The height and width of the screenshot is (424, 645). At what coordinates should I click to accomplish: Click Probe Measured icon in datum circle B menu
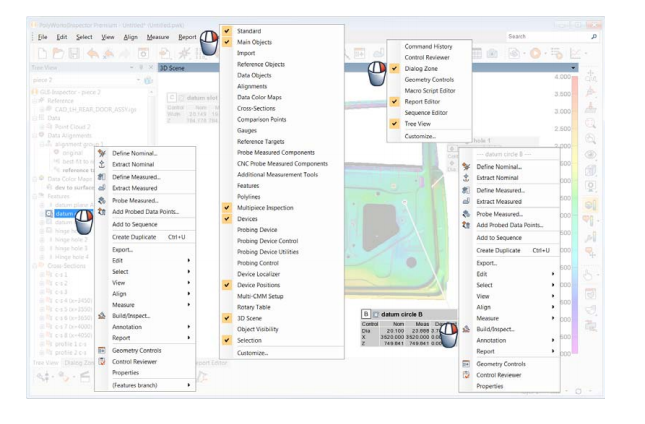(x=466, y=213)
